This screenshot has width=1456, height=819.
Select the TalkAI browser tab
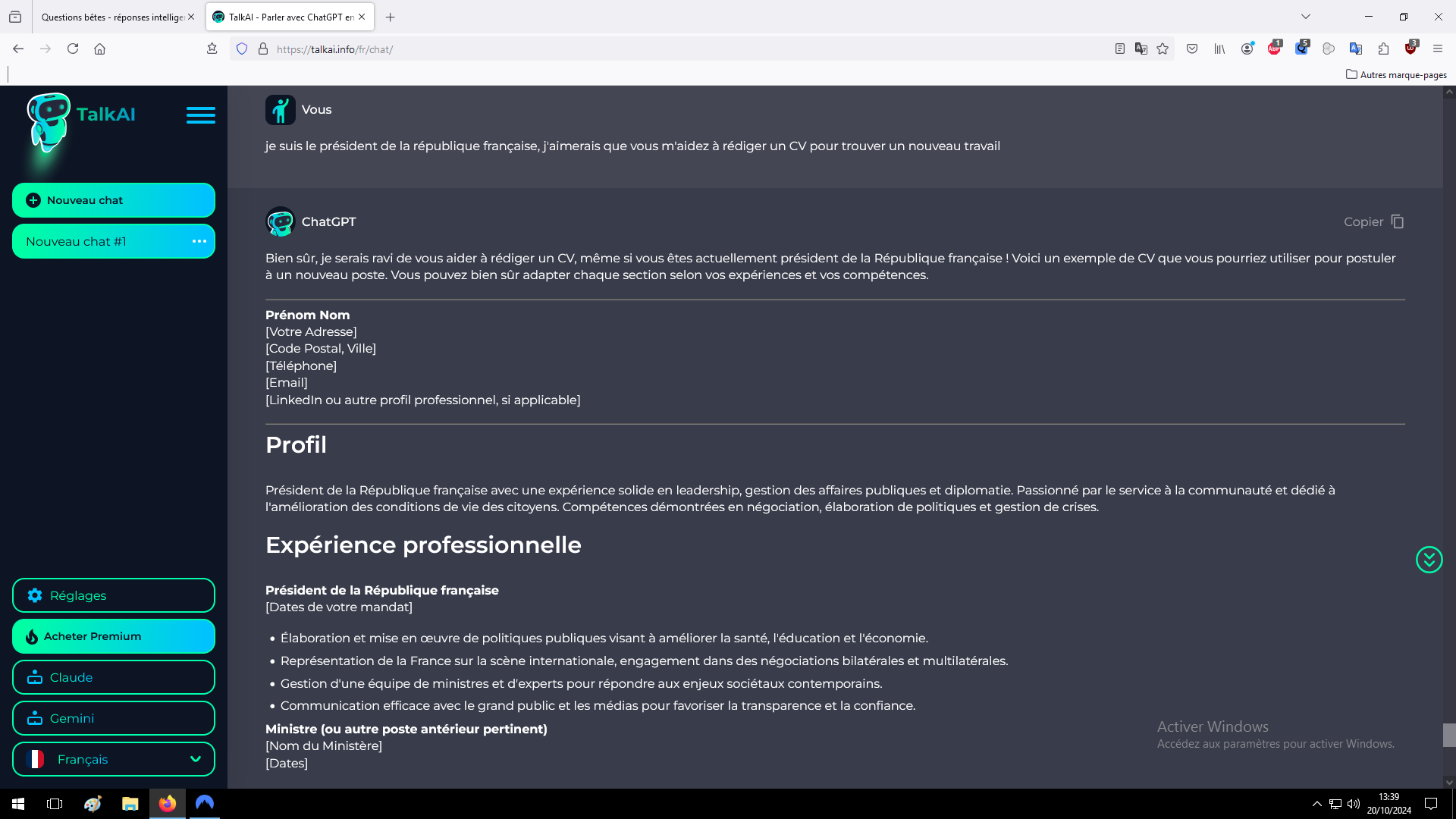tap(284, 17)
